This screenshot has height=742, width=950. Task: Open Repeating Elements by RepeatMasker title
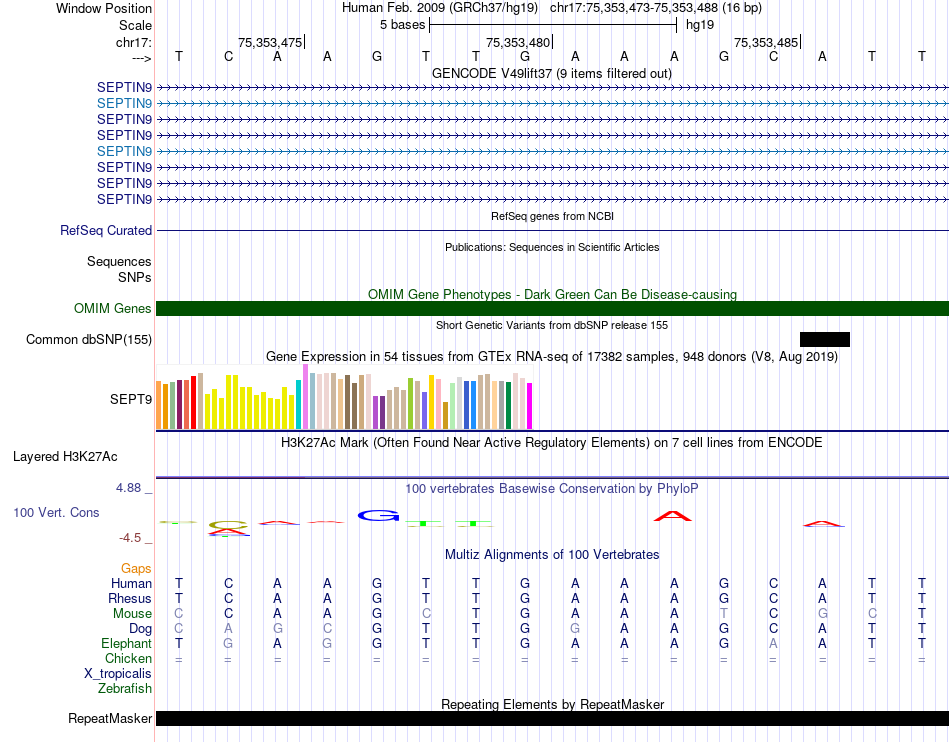click(x=553, y=704)
